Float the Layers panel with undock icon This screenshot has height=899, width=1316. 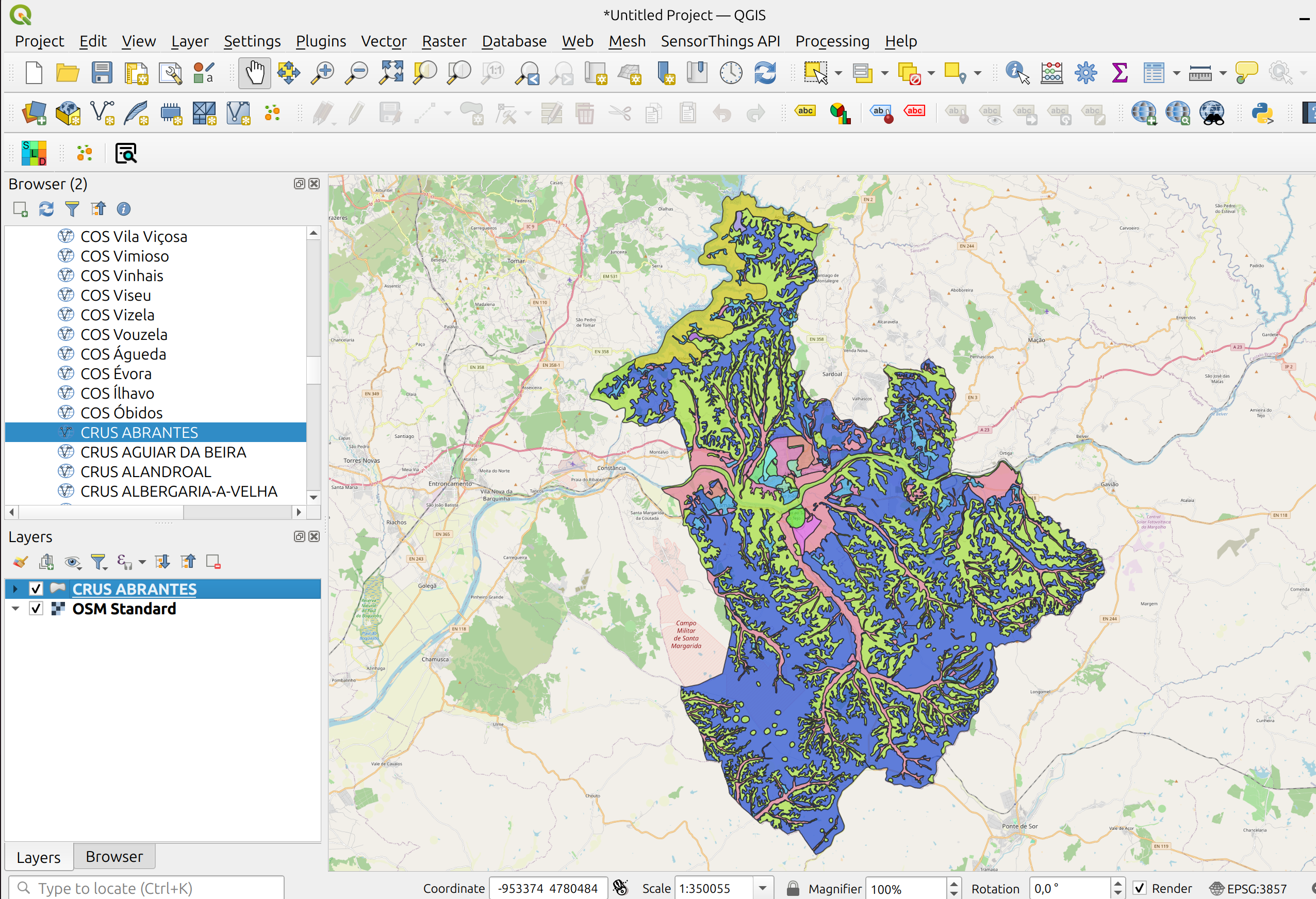[300, 536]
